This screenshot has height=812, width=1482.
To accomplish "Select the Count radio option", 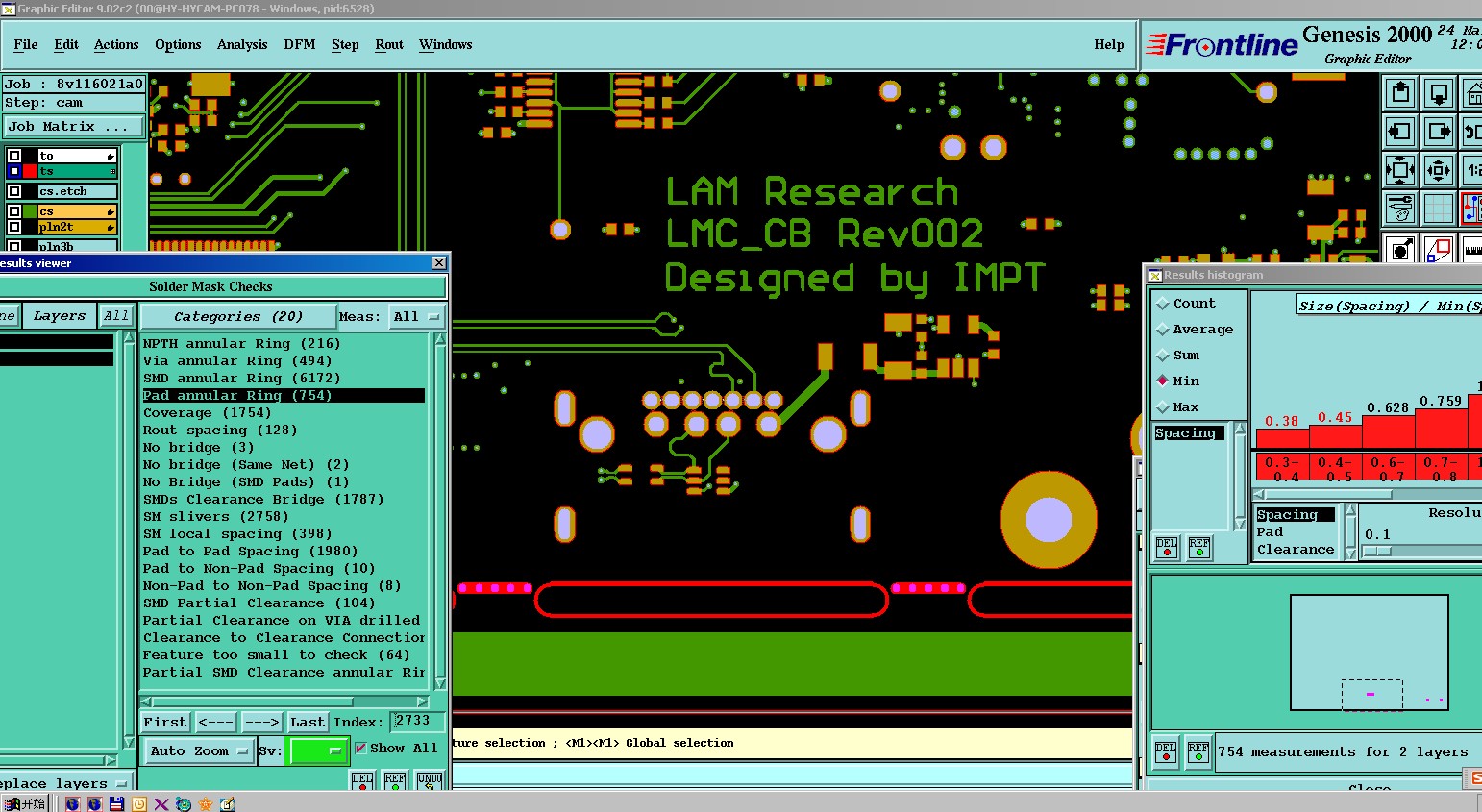I will click(1186, 303).
